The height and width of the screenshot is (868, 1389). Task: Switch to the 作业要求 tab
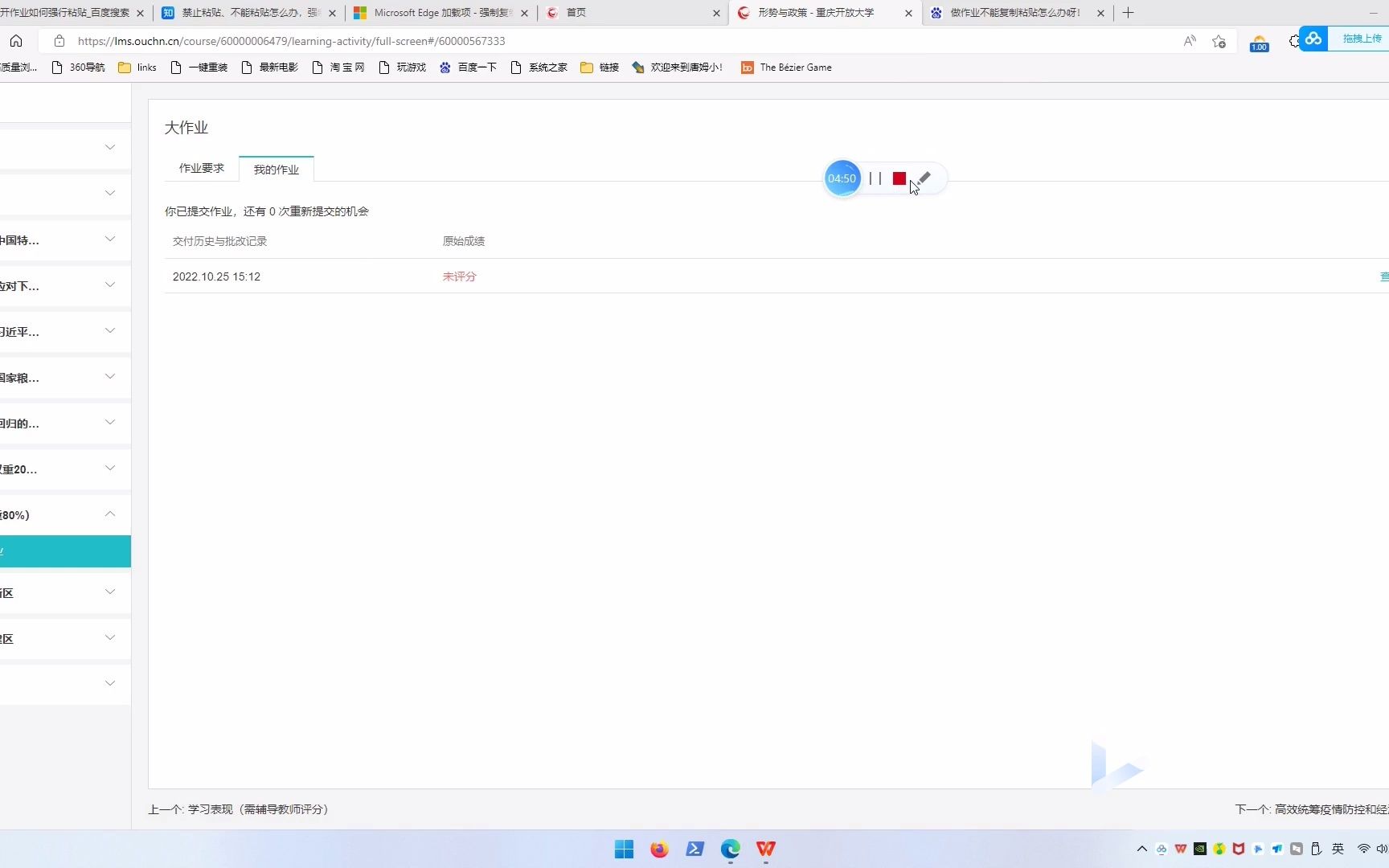[x=202, y=168]
